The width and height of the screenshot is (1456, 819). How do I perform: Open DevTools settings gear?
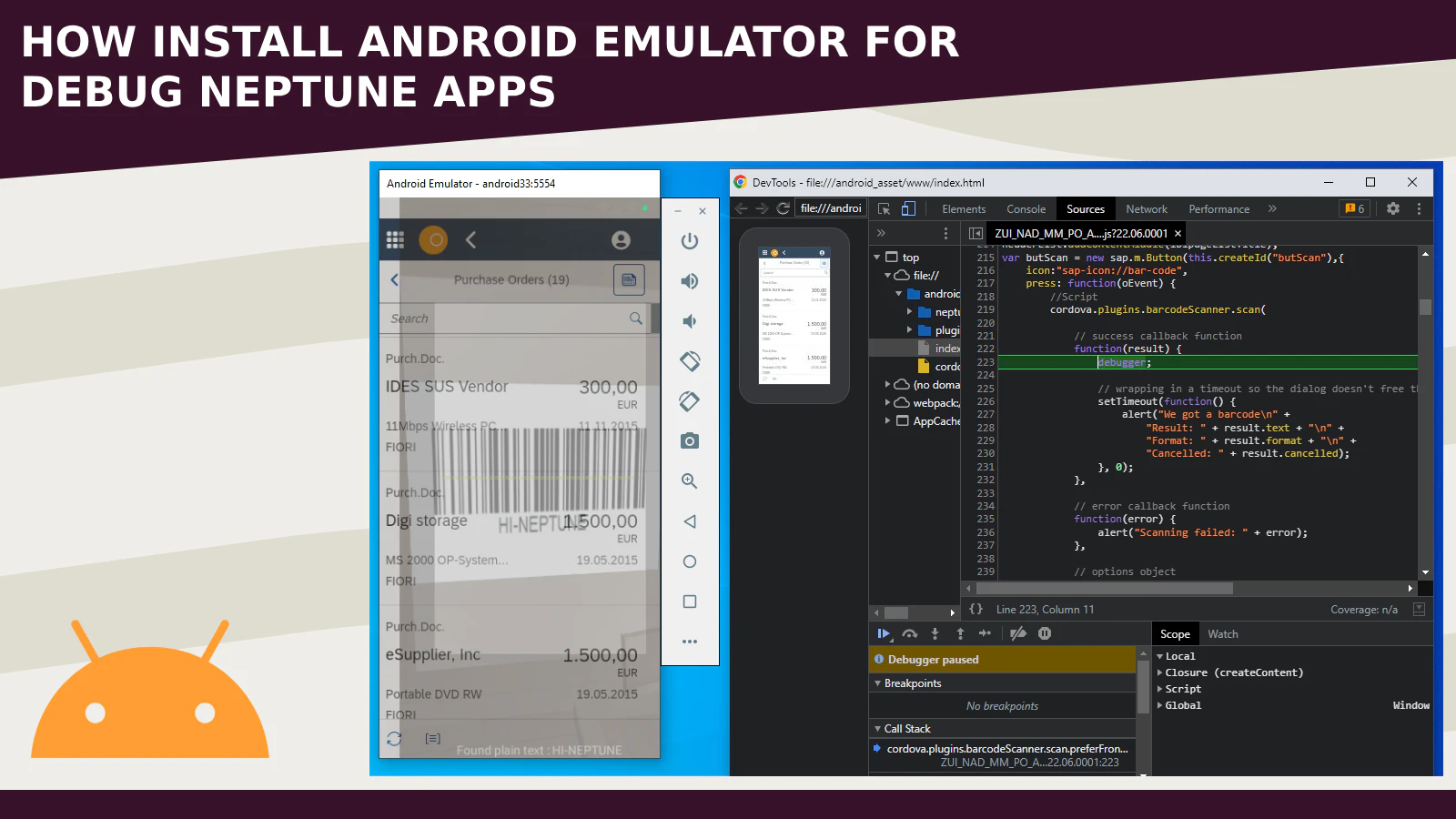[1393, 208]
